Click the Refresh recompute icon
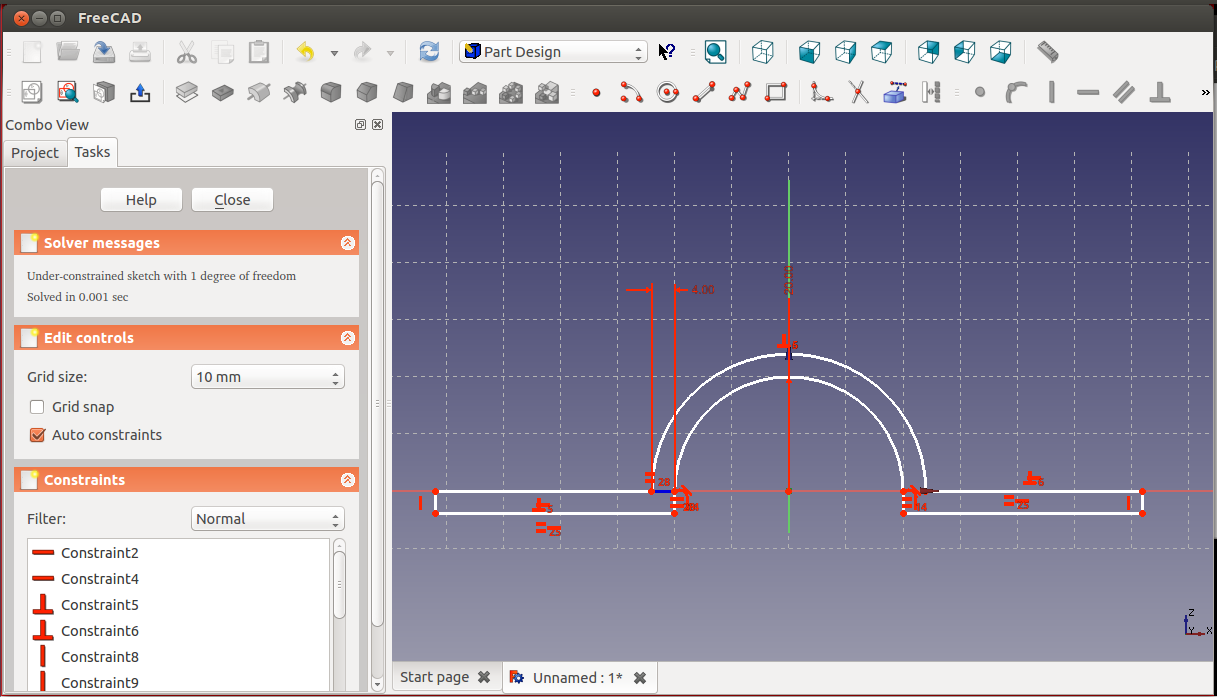Screen dimensions: 1217x697 tap(429, 52)
